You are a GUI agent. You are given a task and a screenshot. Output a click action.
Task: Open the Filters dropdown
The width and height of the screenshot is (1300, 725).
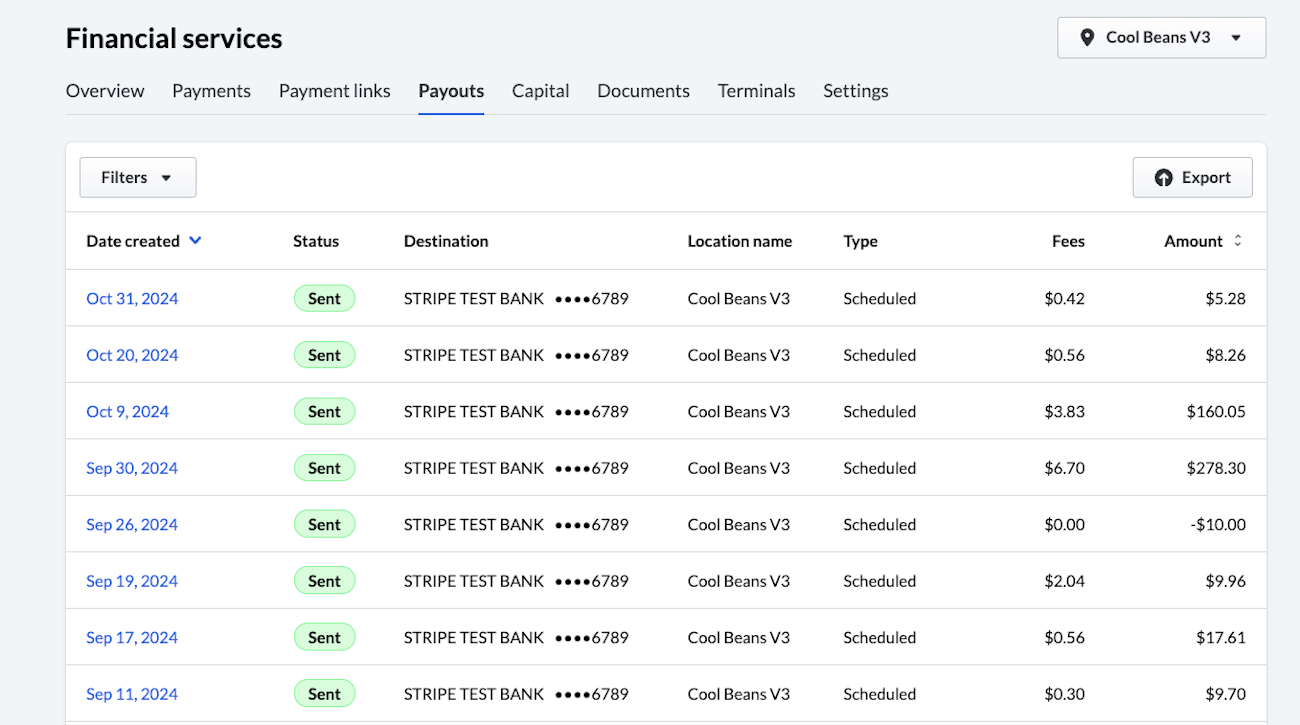[x=137, y=177]
